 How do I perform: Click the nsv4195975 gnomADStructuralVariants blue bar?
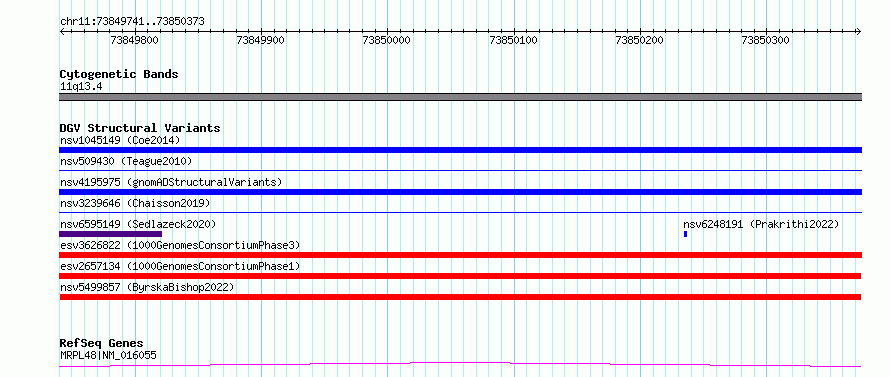(460, 192)
